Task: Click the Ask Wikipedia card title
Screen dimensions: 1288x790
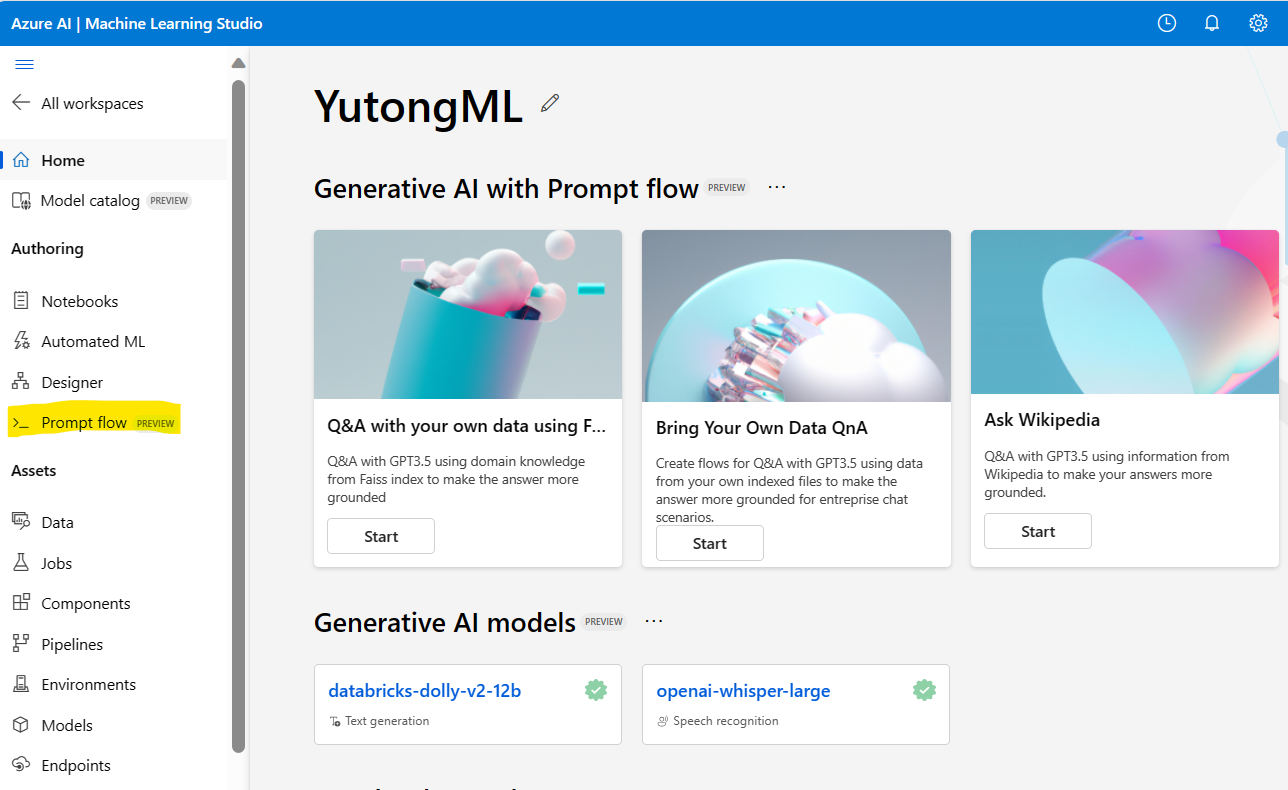Action: click(x=1042, y=420)
